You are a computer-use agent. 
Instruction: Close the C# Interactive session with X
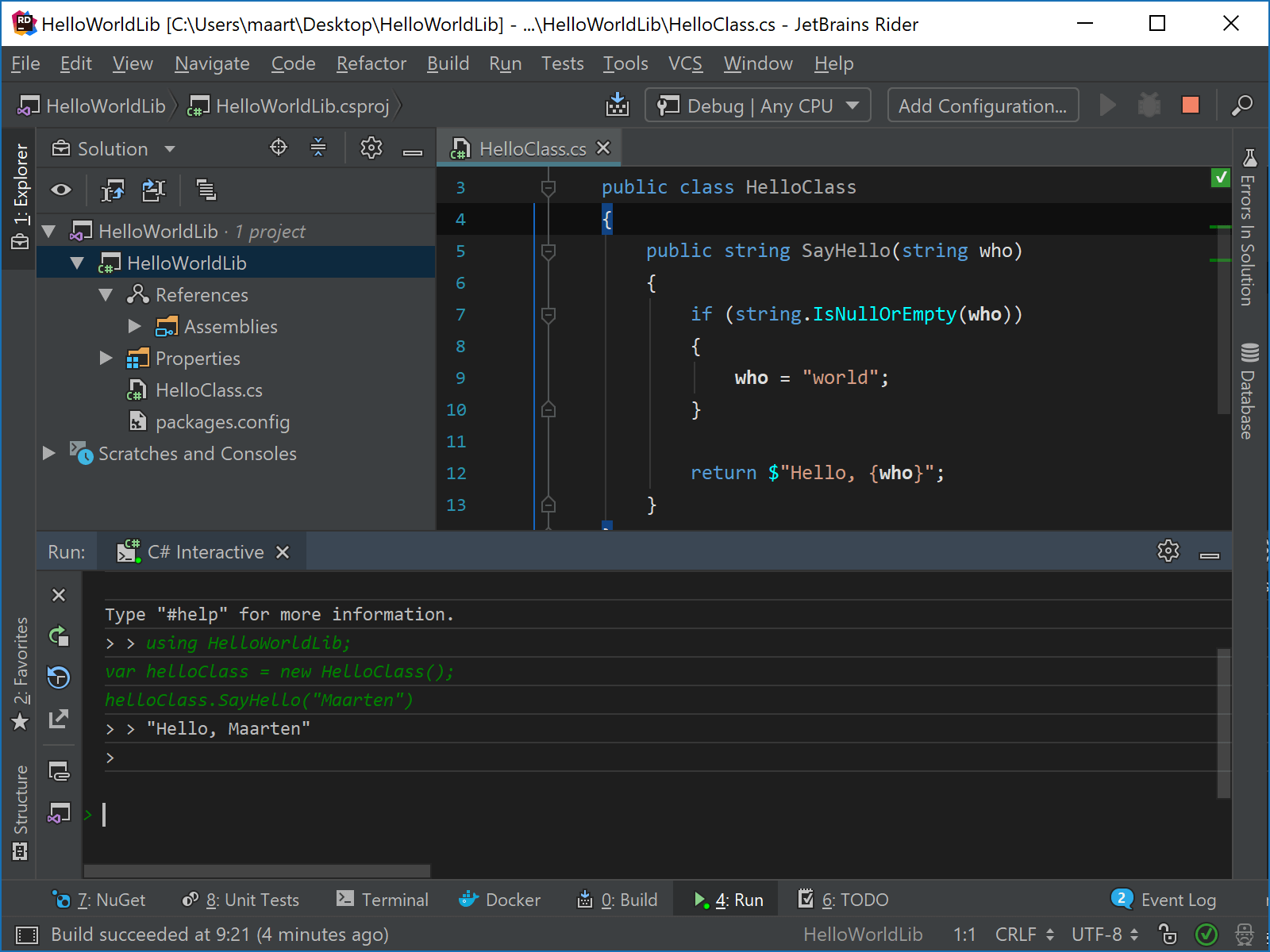(58, 595)
